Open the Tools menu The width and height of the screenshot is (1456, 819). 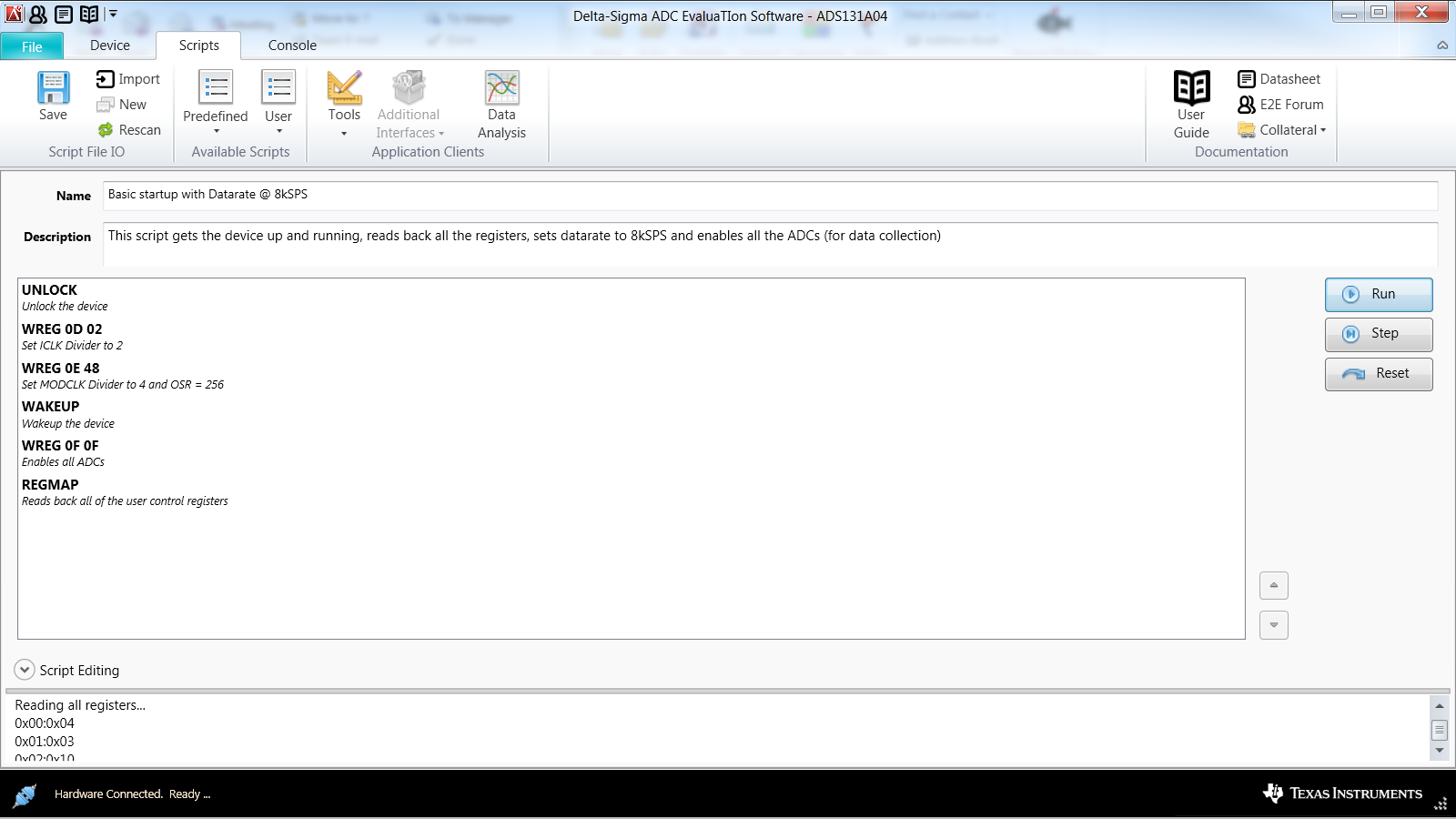tap(344, 104)
